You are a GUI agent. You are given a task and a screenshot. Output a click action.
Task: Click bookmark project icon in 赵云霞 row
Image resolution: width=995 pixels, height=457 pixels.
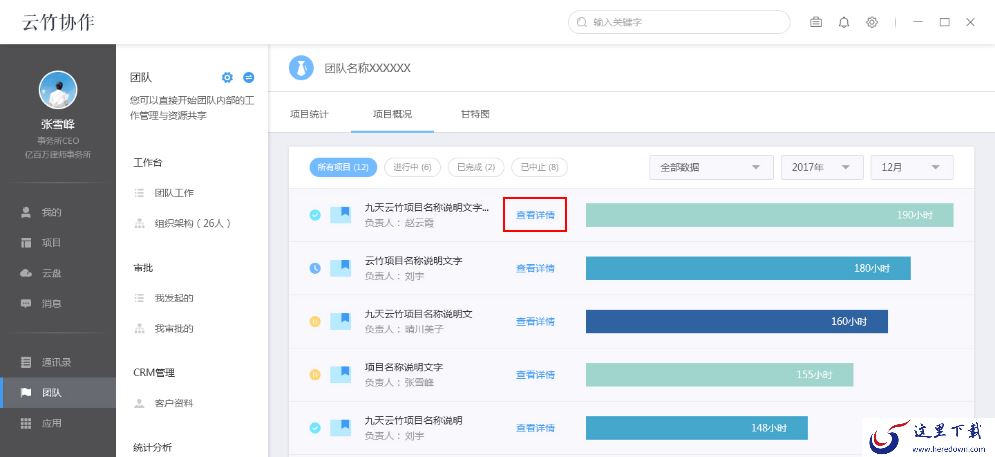tap(340, 215)
